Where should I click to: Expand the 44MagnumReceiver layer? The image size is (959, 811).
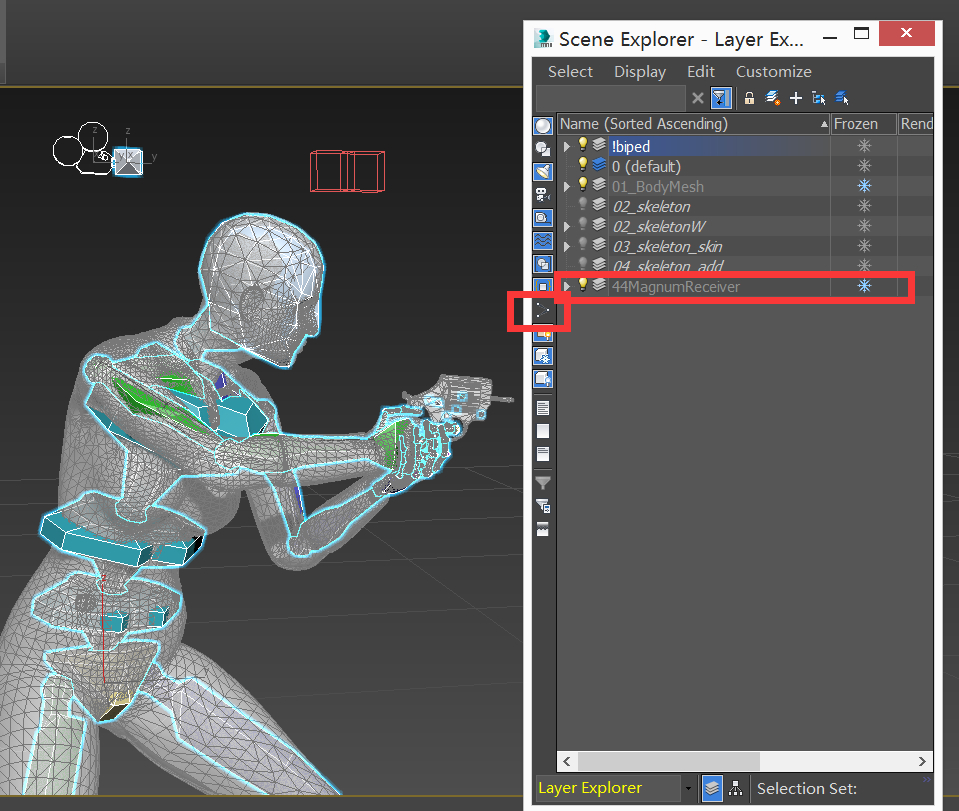click(x=566, y=286)
